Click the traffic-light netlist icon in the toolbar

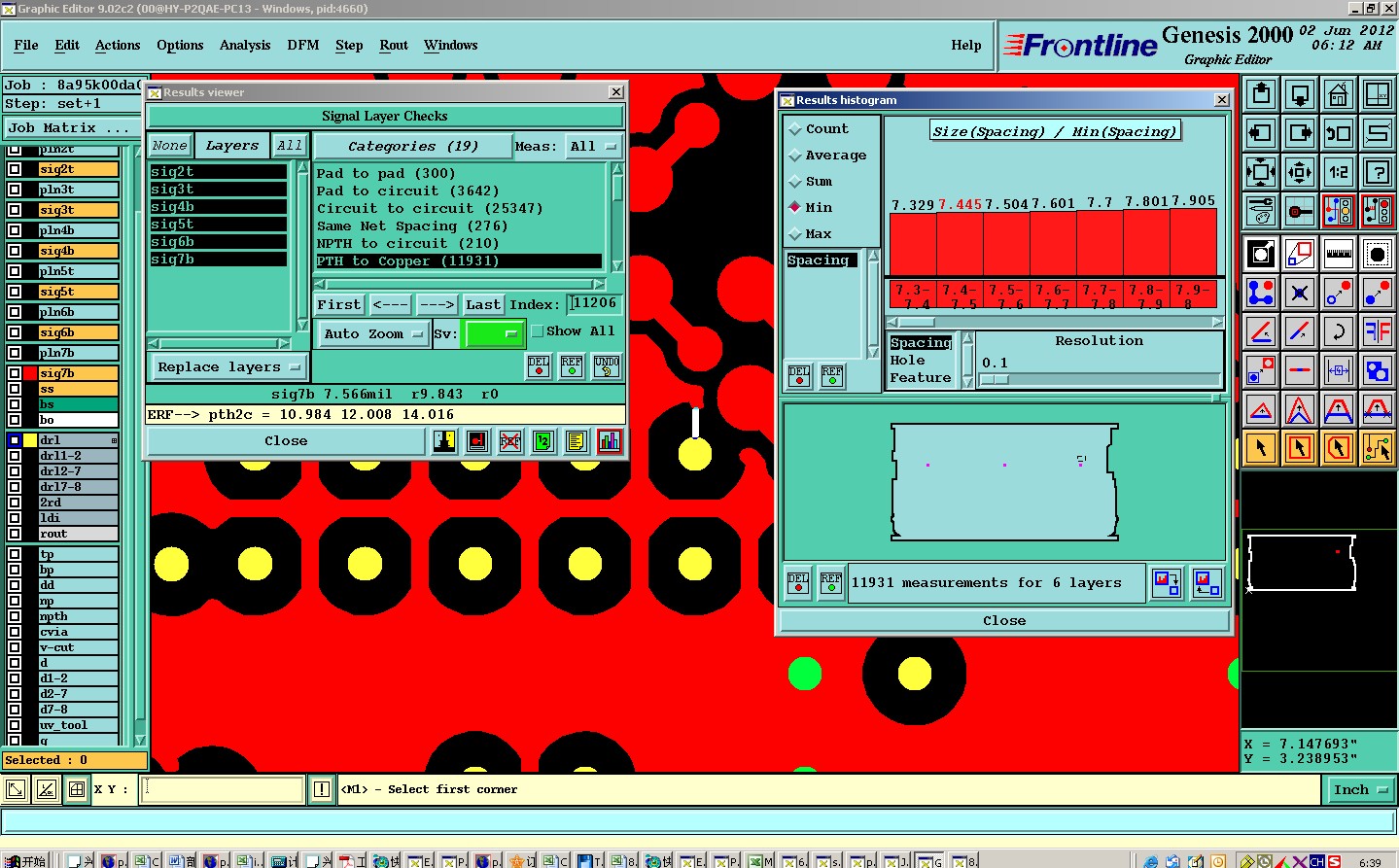tap(1339, 211)
